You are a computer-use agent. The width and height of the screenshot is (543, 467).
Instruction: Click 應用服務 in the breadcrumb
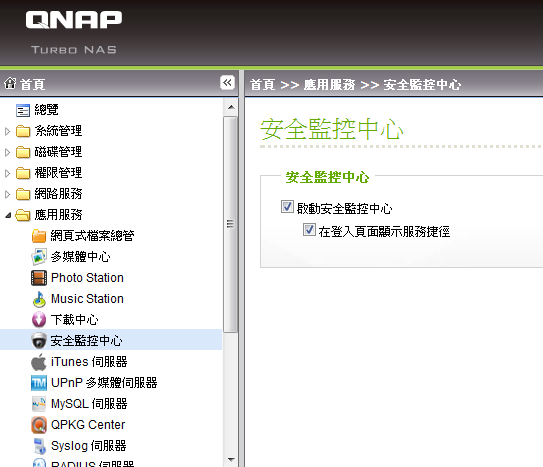click(x=329, y=85)
